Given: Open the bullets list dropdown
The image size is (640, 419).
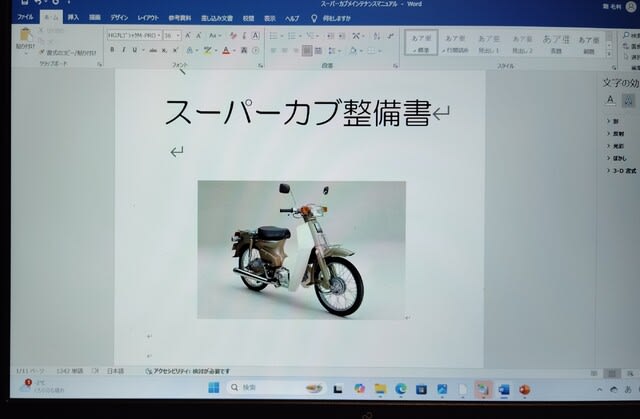Looking at the screenshot, I should pos(282,36).
